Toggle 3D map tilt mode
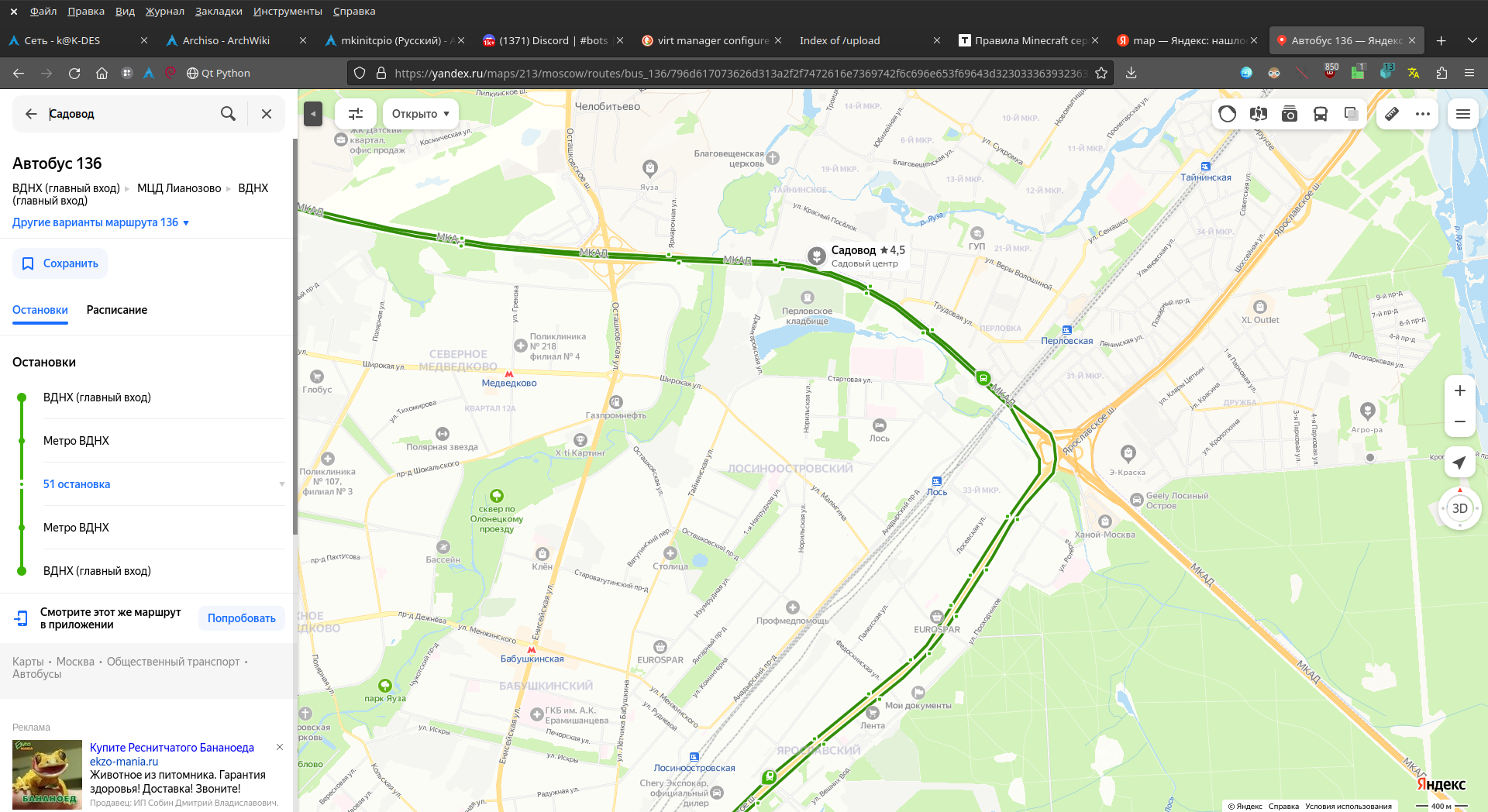Screen dimensions: 1488x812 point(1459,508)
